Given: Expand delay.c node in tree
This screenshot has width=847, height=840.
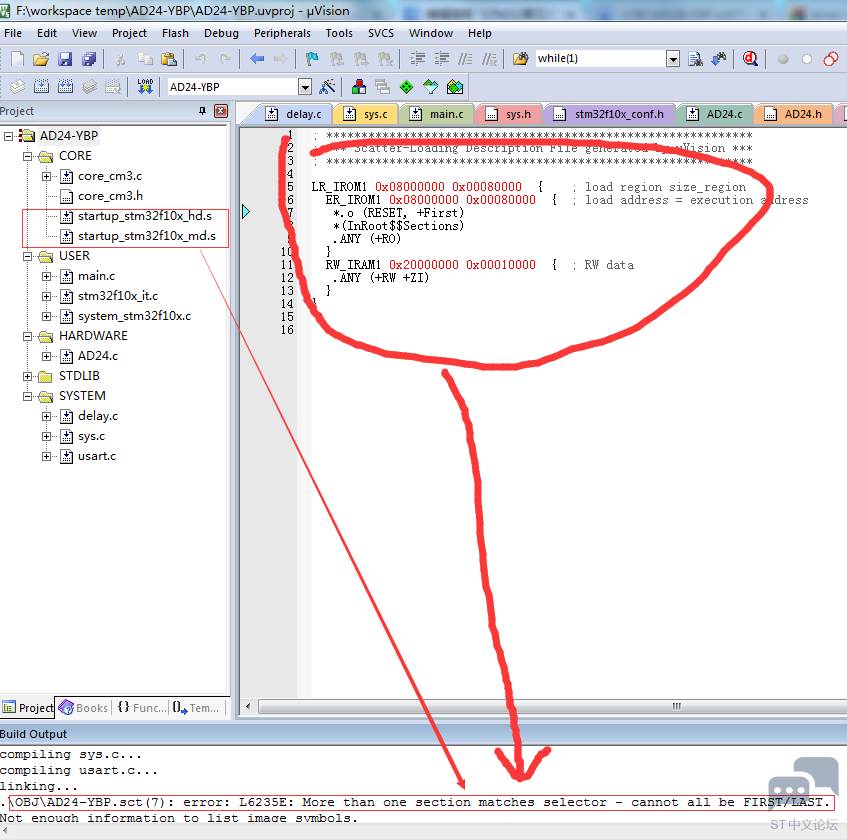Looking at the screenshot, I should coord(46,416).
